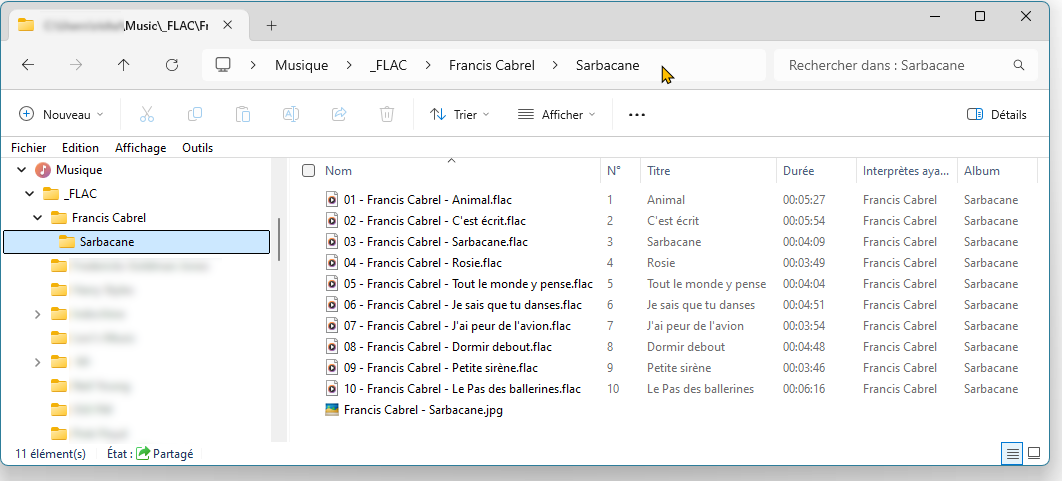Viewport: 1062px width, 481px height.
Task: Refresh the Sarbacane folder view
Action: [172, 65]
